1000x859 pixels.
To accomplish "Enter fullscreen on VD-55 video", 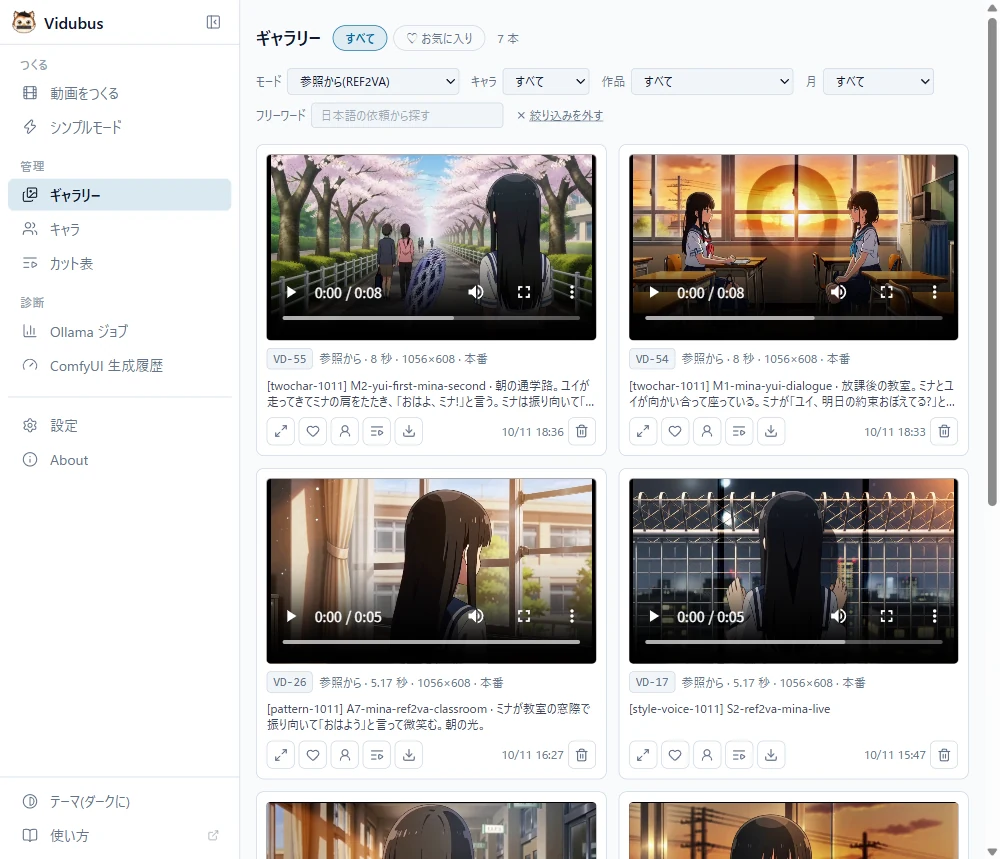I will (524, 292).
